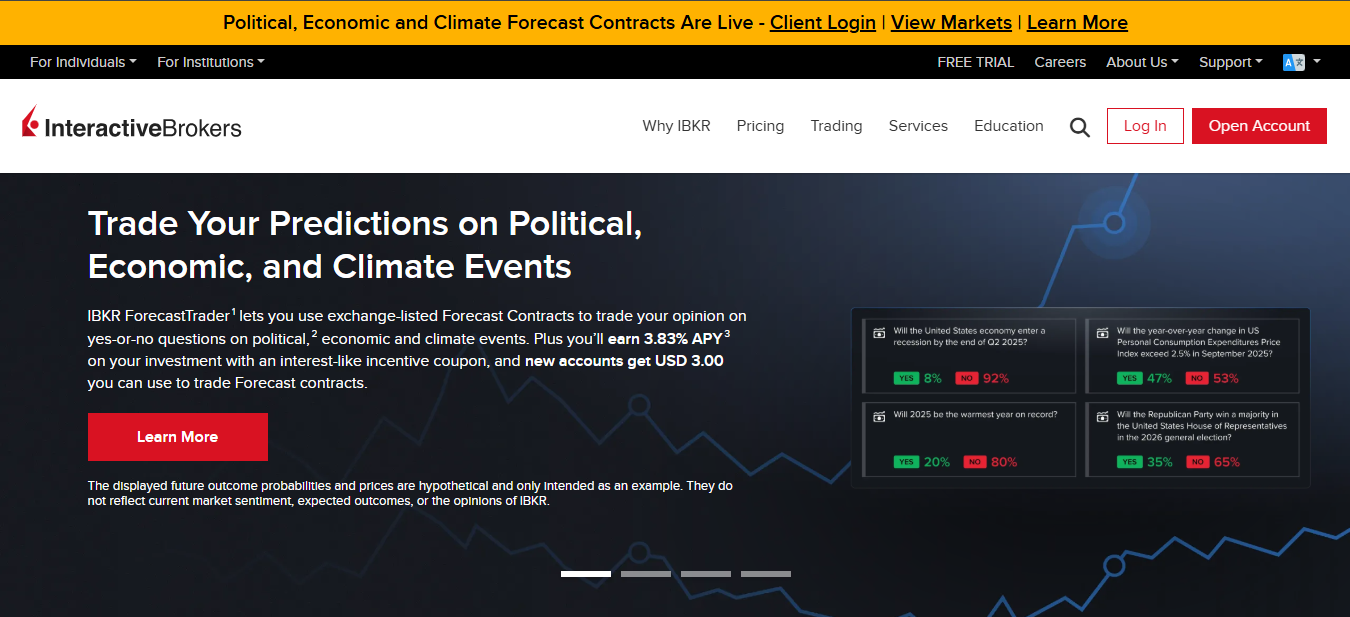Open the About Us dropdown

pyautogui.click(x=1142, y=62)
